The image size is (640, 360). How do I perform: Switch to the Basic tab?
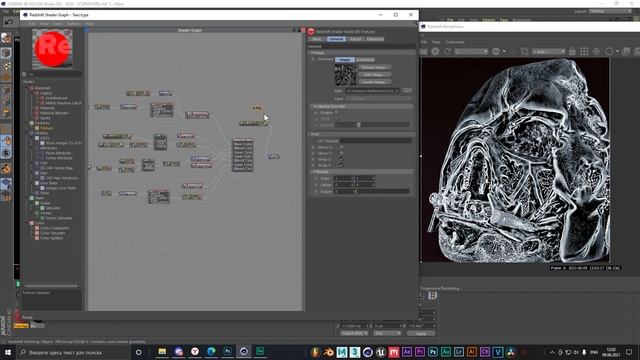pyautogui.click(x=317, y=39)
